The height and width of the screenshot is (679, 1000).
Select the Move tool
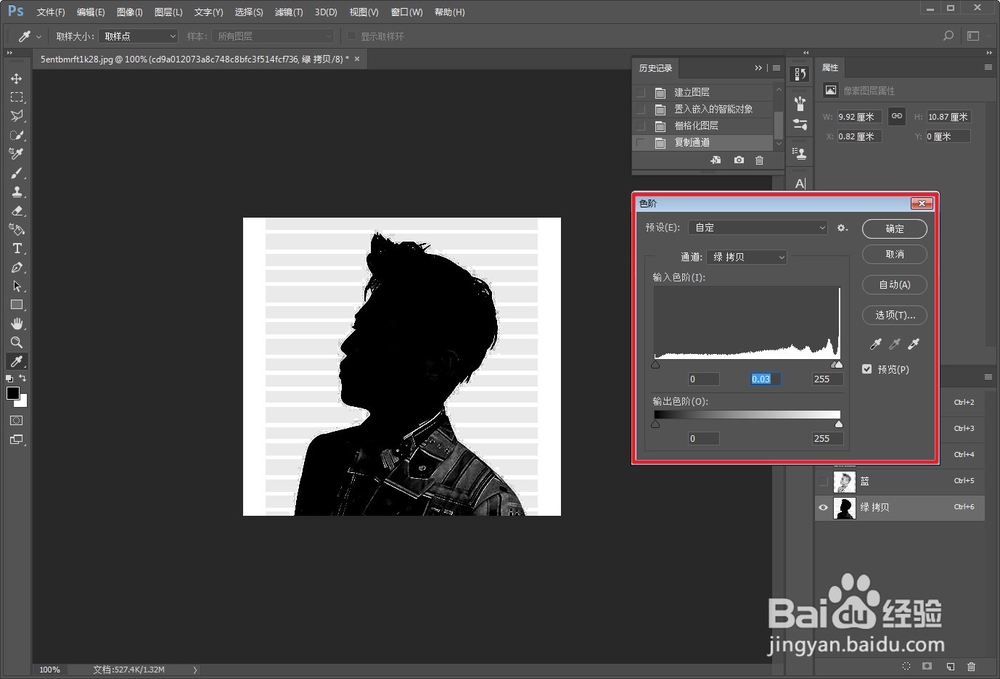[17, 78]
